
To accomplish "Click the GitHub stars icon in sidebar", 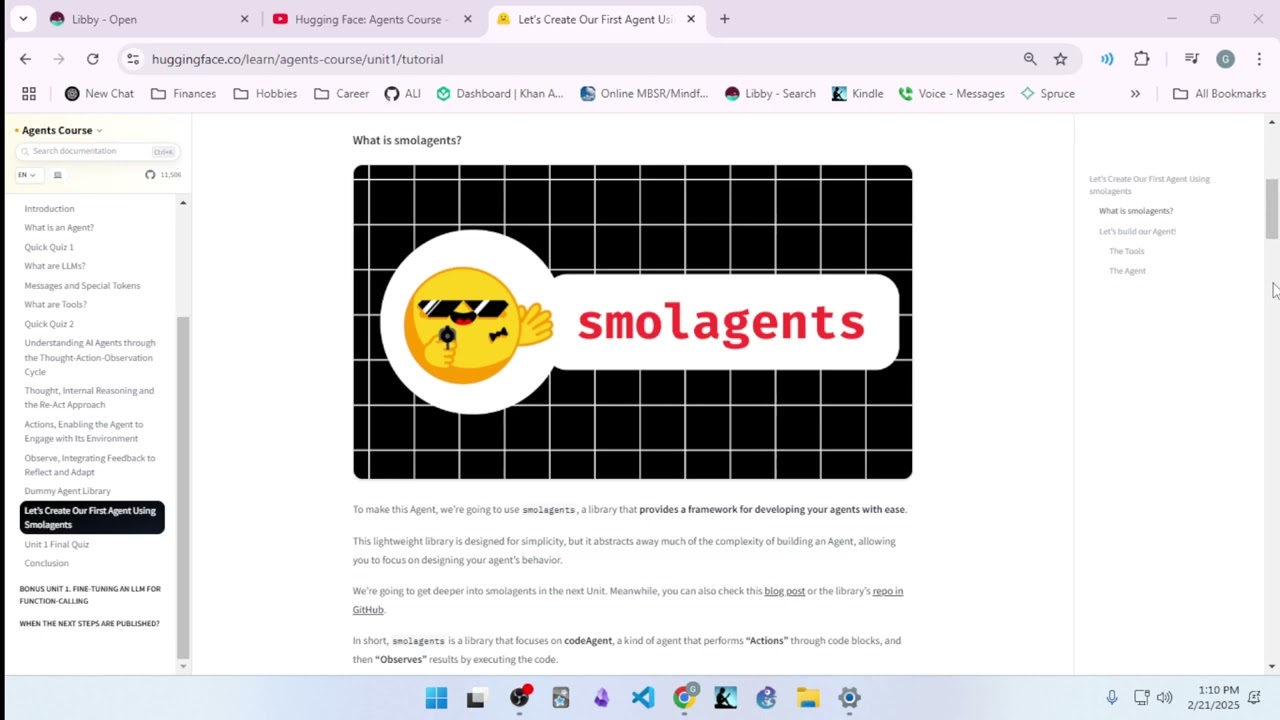I will (x=150, y=175).
